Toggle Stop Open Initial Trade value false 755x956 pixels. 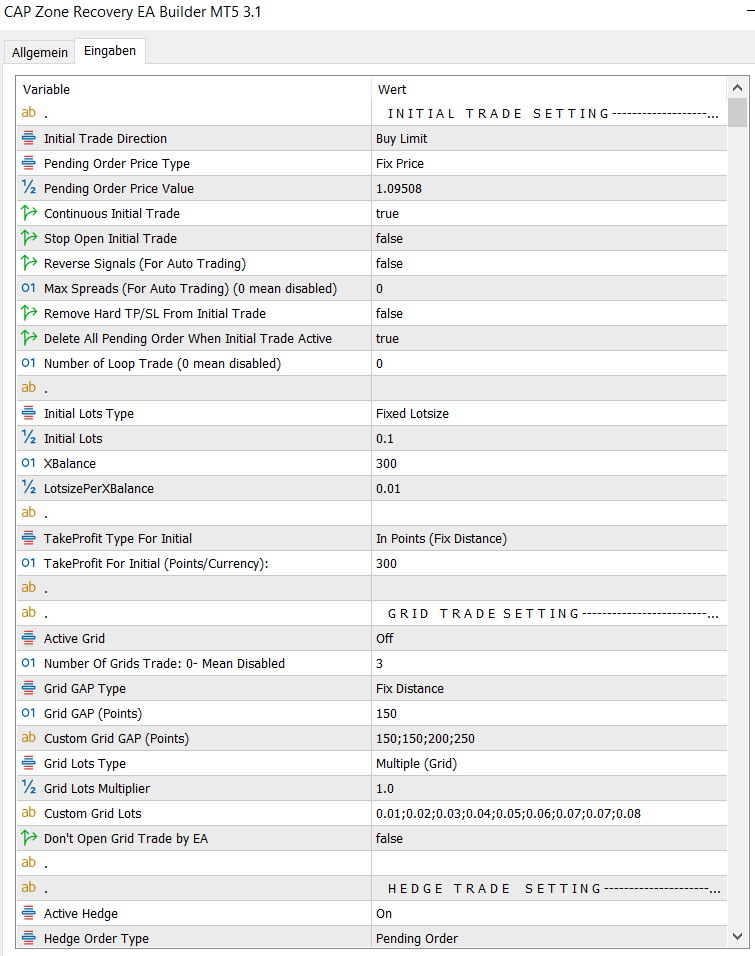tap(549, 238)
